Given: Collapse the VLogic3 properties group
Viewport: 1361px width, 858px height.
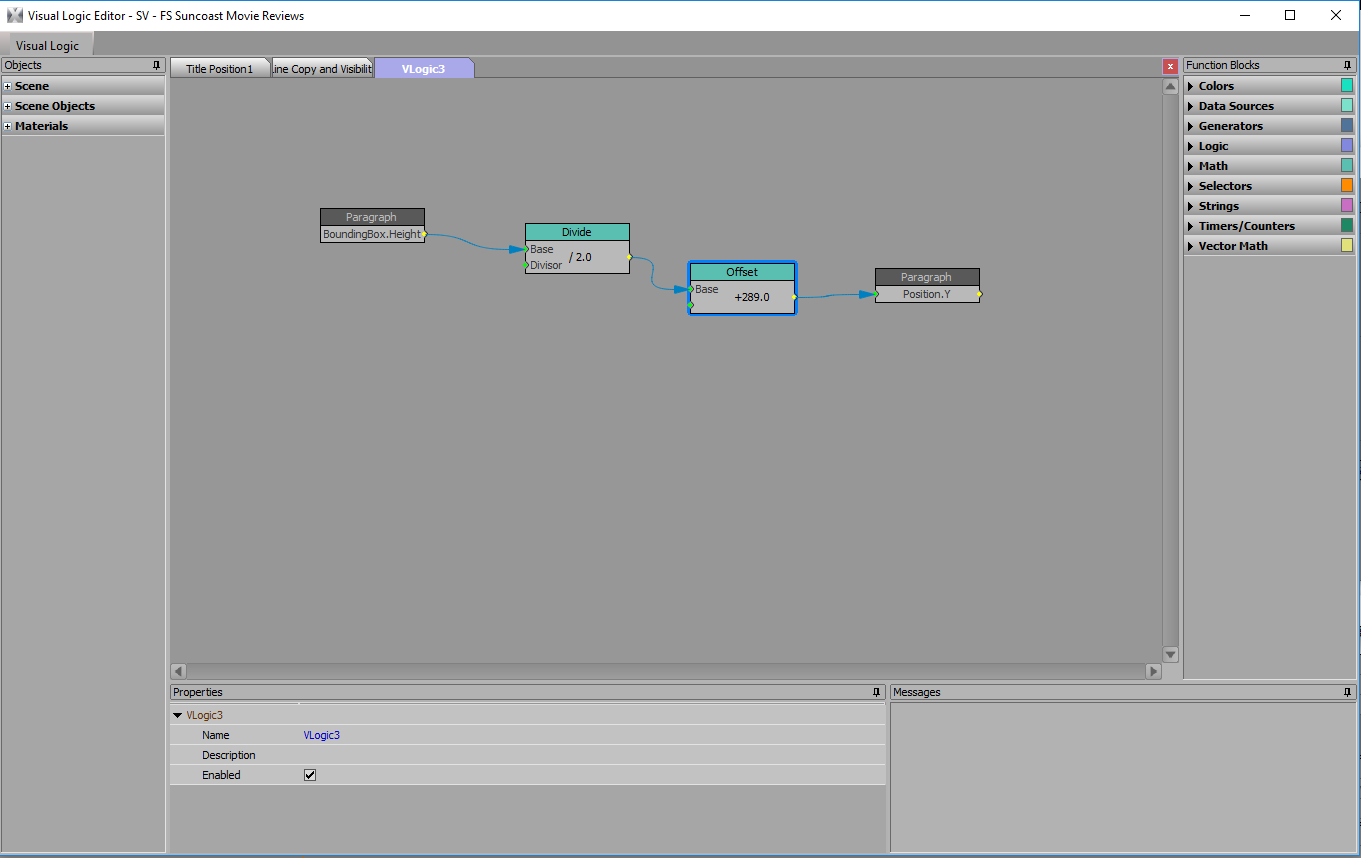Looking at the screenshot, I should [x=177, y=715].
